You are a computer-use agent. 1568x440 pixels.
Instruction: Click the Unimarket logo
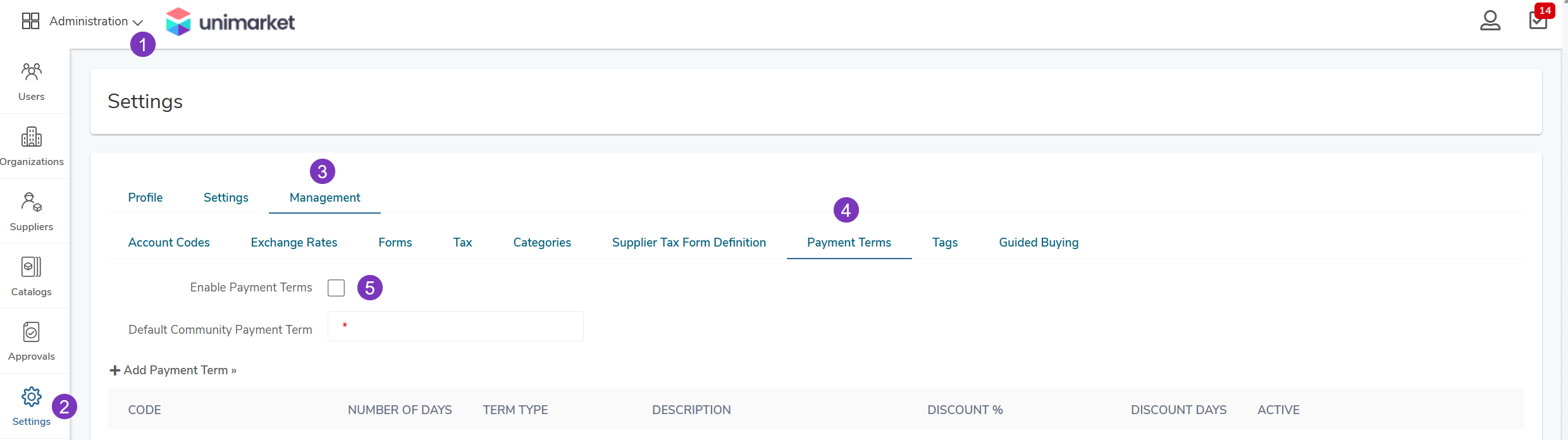click(x=230, y=22)
